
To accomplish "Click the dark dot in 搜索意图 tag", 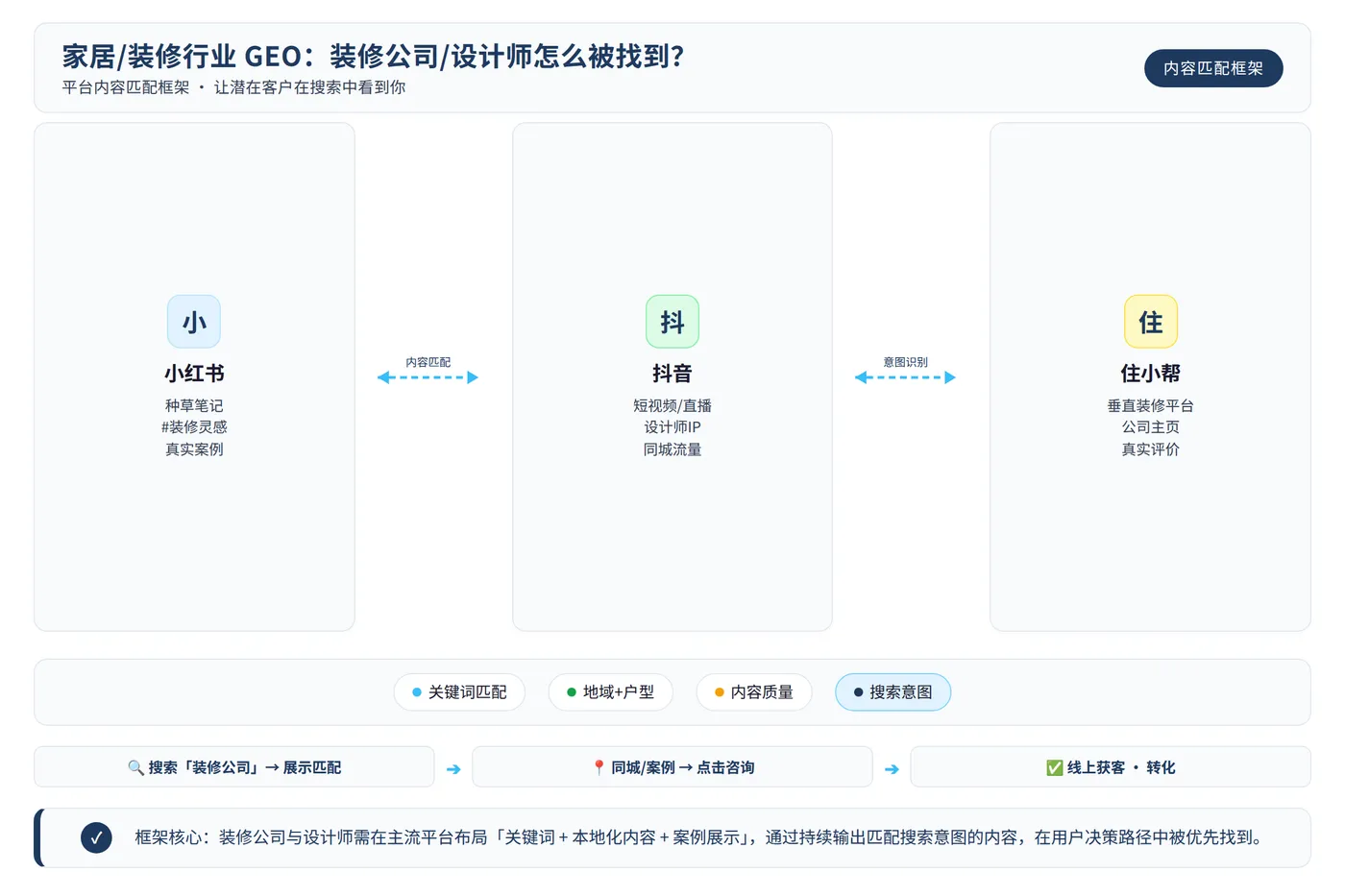I will 859,692.
